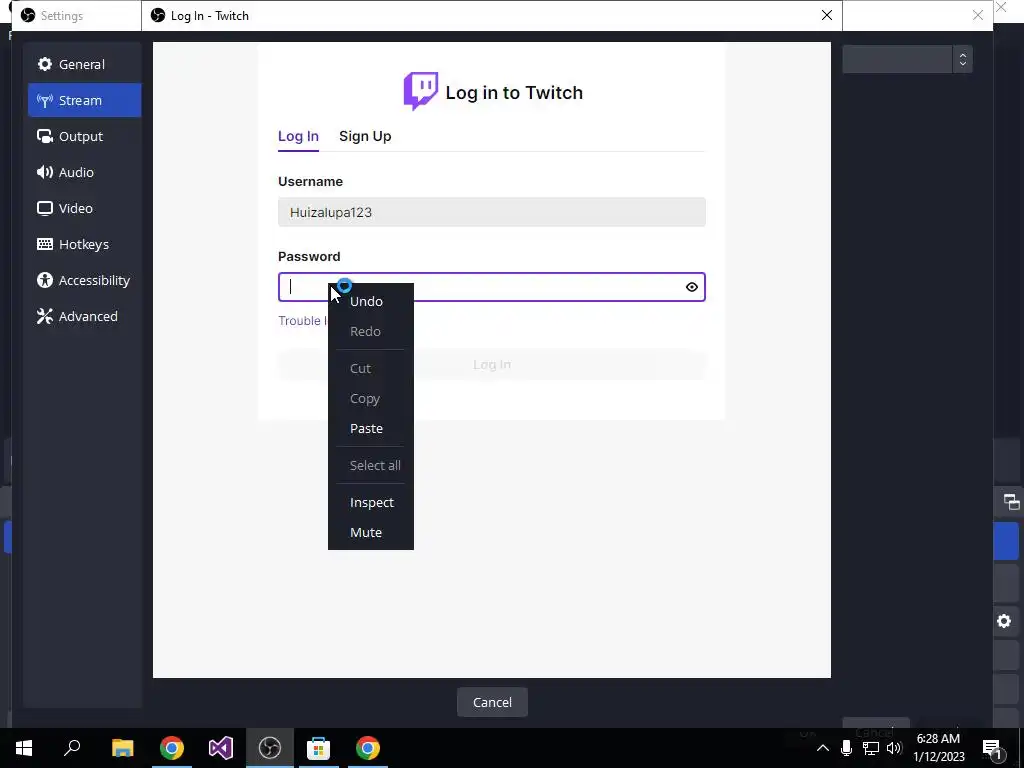Click the OBS Studio taskbar icon
1024x768 pixels.
(x=270, y=748)
